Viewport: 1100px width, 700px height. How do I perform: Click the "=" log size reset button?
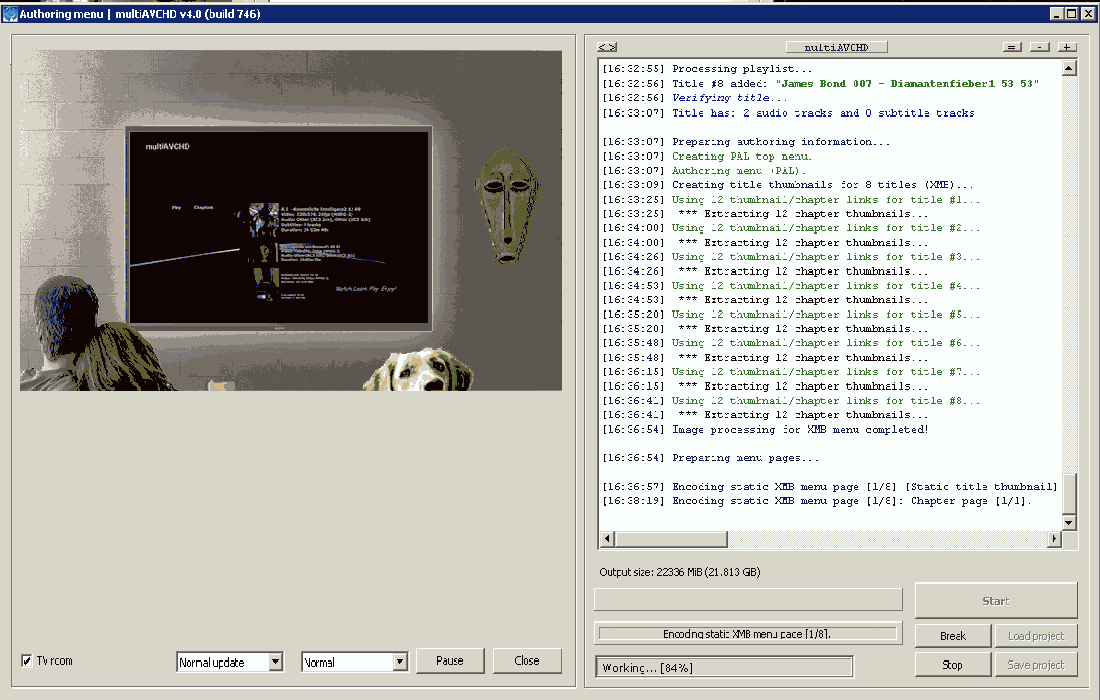[1013, 47]
